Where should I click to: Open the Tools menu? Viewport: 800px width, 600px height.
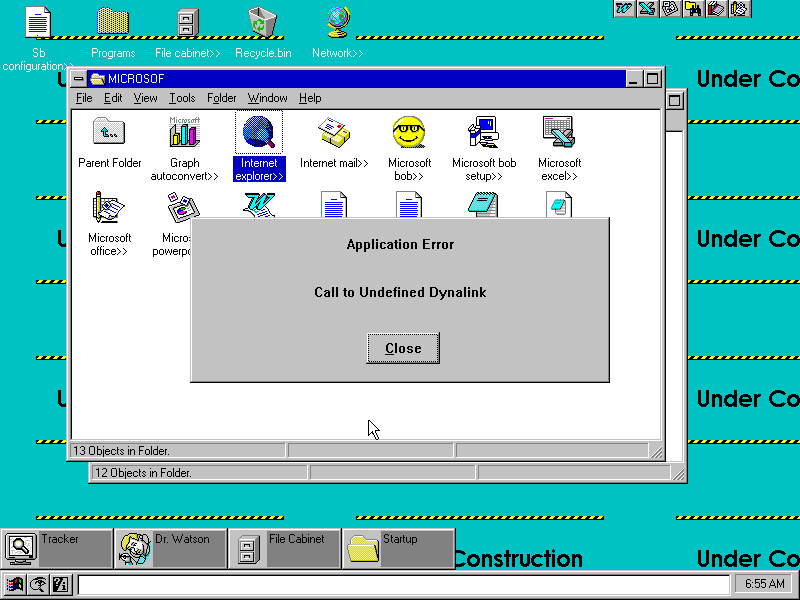click(x=182, y=98)
